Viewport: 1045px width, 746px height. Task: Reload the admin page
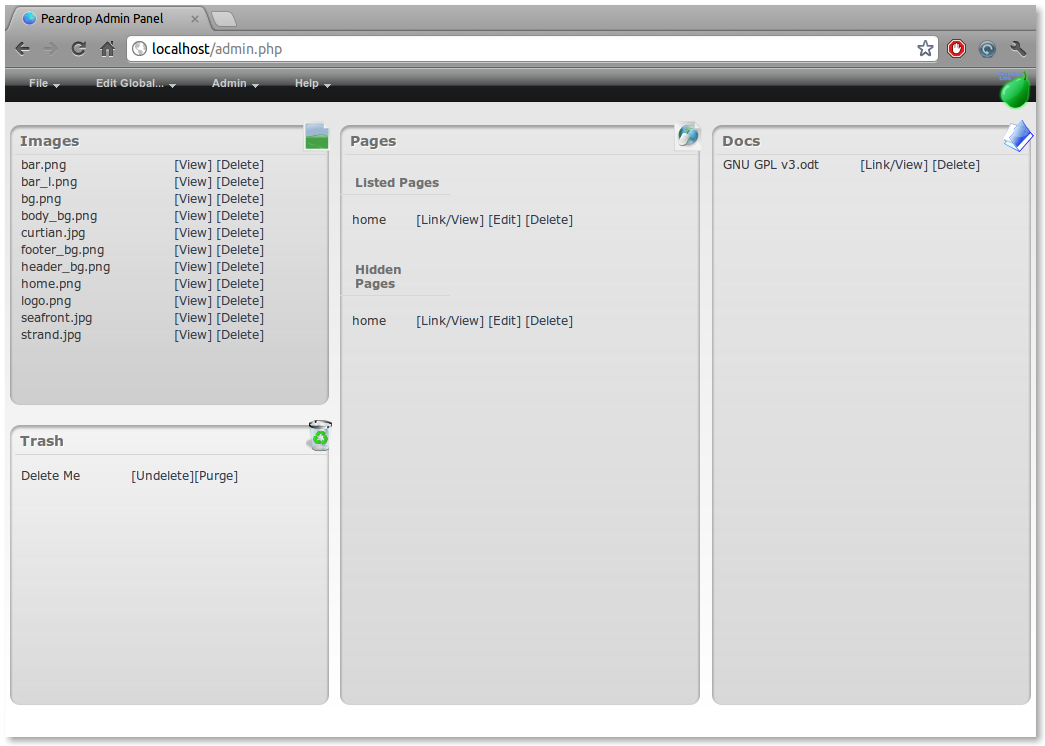point(79,49)
